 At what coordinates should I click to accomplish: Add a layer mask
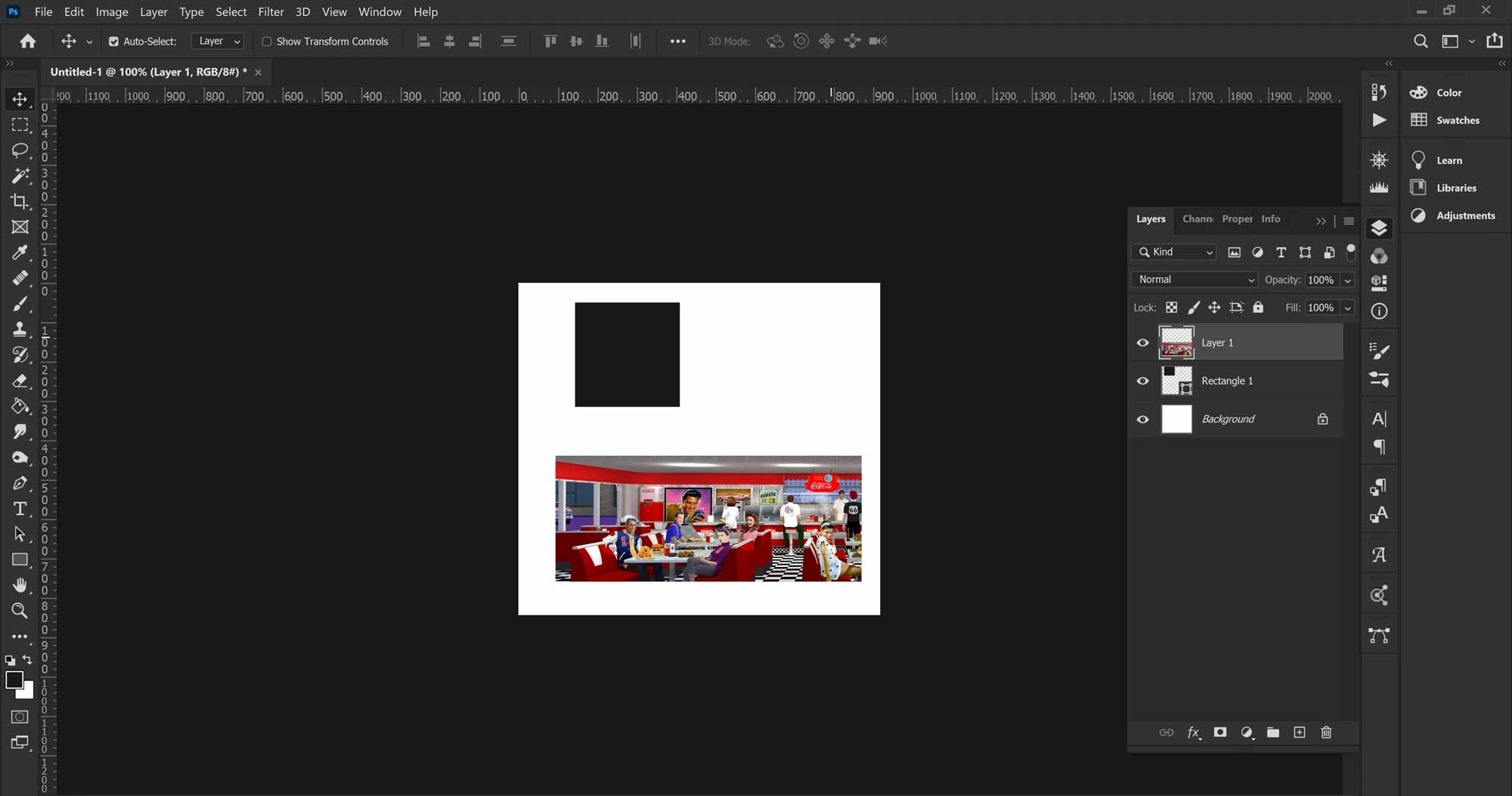1220,733
